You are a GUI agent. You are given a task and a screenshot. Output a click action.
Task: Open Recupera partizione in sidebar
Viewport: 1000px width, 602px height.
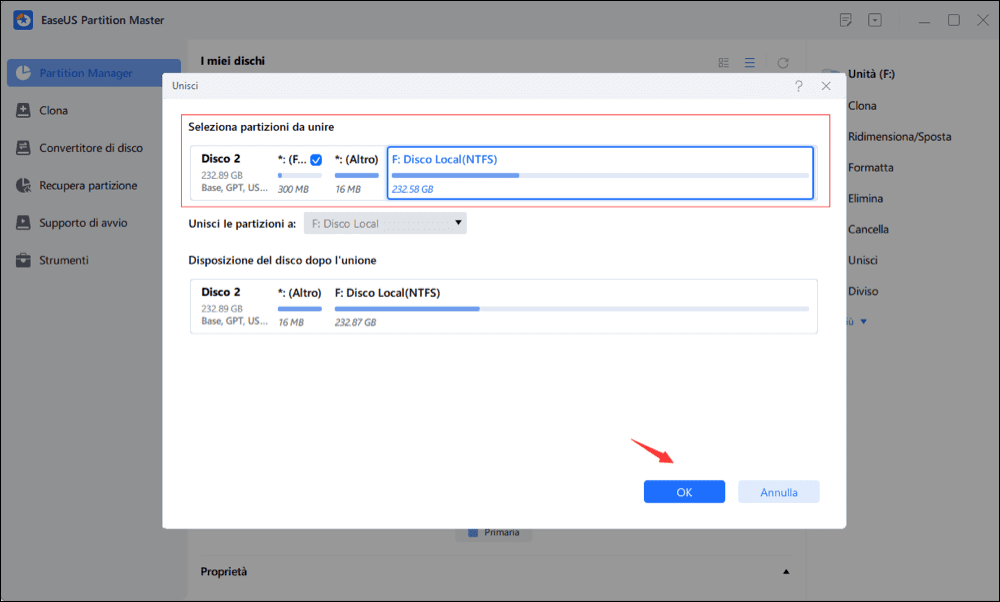tap(88, 186)
